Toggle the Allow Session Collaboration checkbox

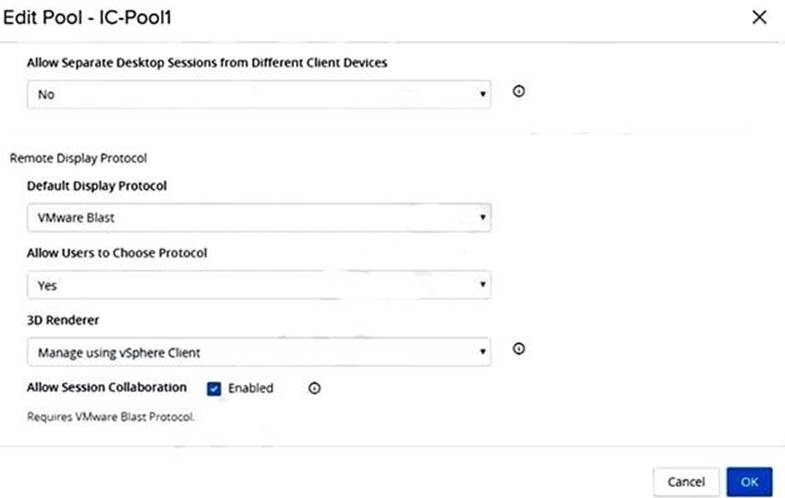point(214,388)
